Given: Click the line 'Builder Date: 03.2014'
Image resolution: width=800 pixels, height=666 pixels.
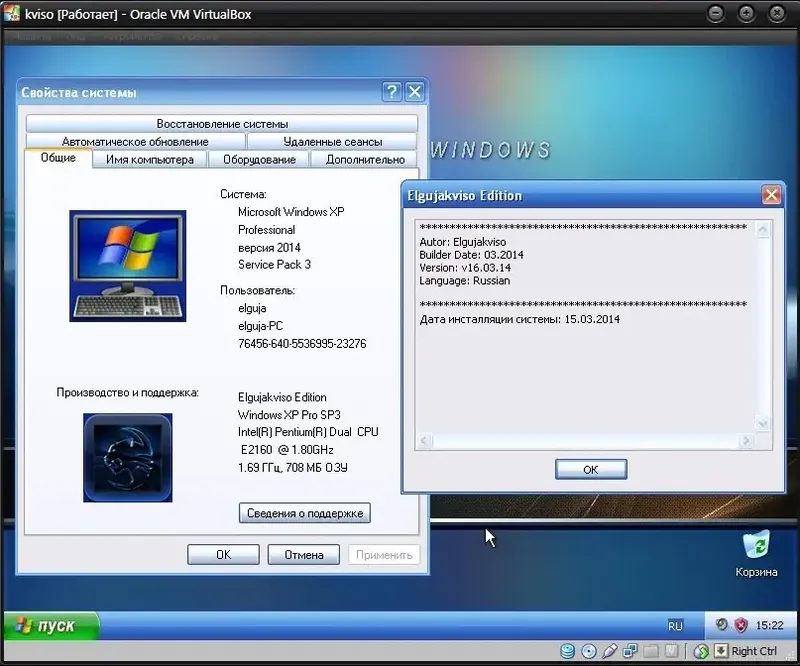Looking at the screenshot, I should 471,255.
